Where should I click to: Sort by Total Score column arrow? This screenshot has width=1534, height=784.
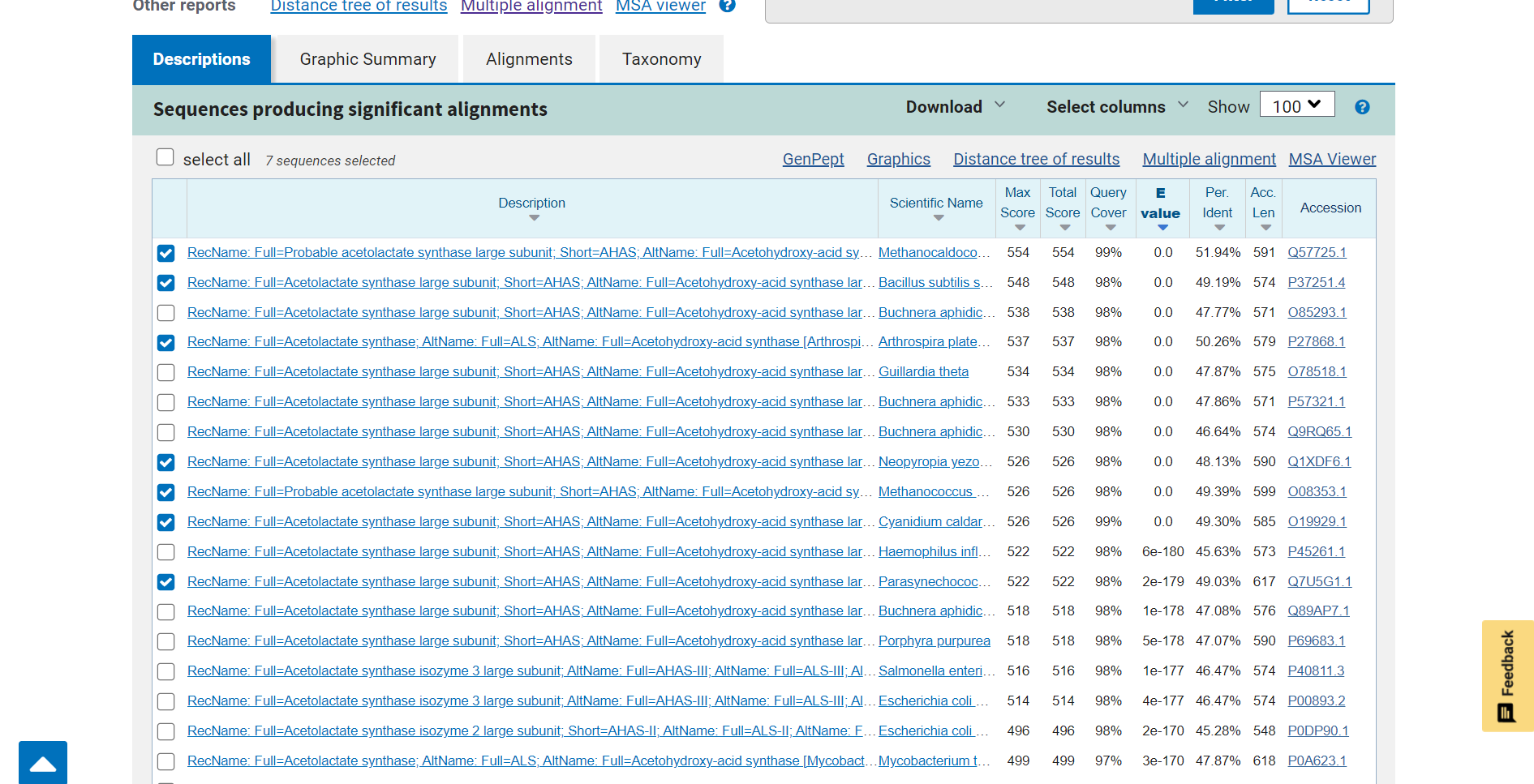click(x=1064, y=228)
